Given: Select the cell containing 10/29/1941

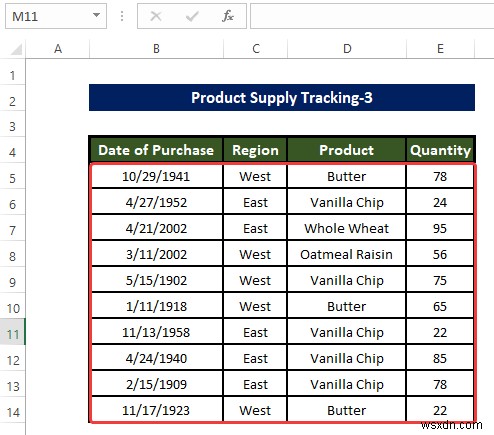Looking at the screenshot, I should point(156,176).
